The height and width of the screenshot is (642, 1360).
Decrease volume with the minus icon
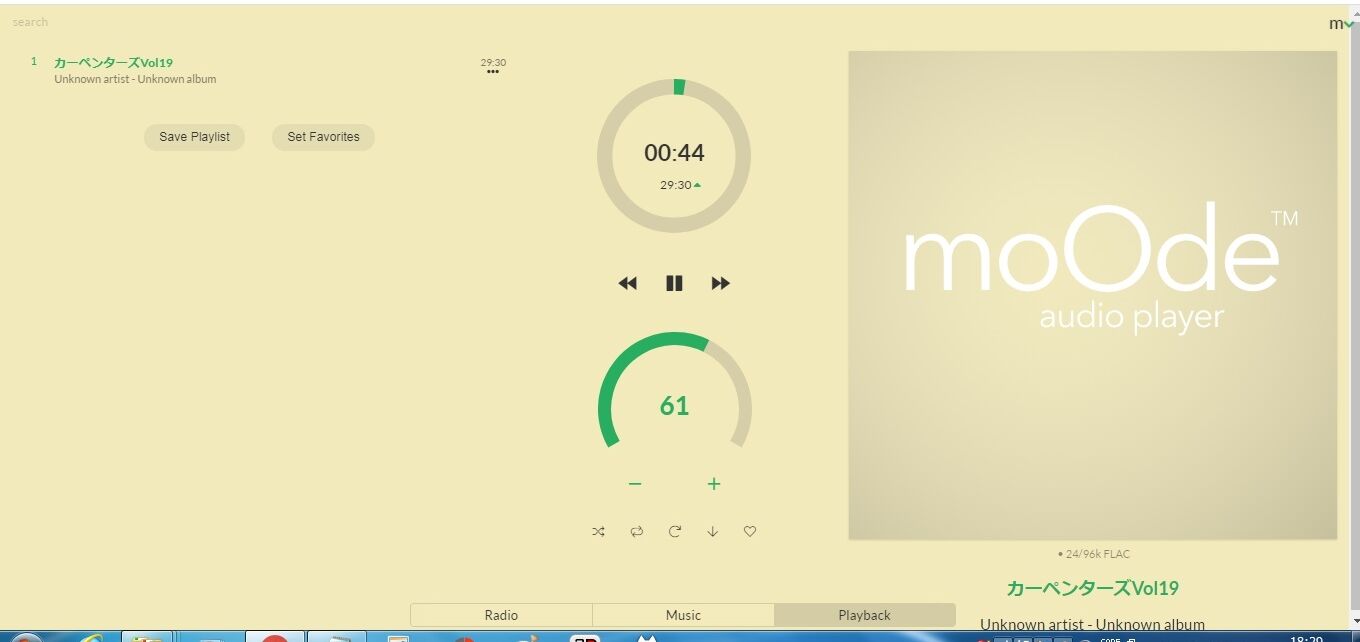pos(634,484)
